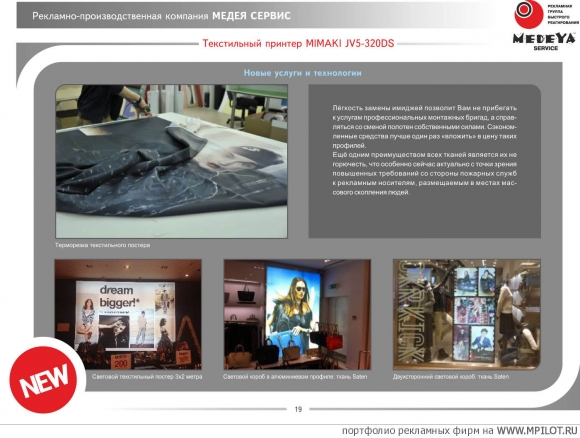580x438 pixels.
Task: Click caption Световой текстильный постер 3х2 метра
Action: [x=147, y=377]
